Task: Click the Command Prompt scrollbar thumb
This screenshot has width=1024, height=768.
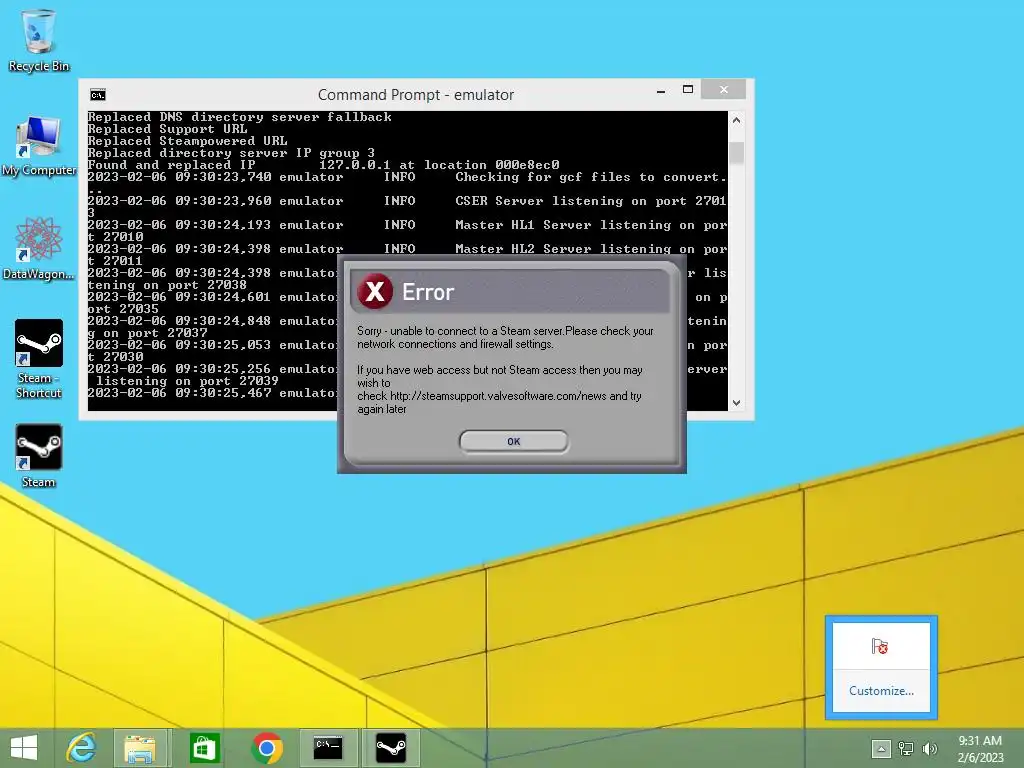Action: pyautogui.click(x=737, y=153)
